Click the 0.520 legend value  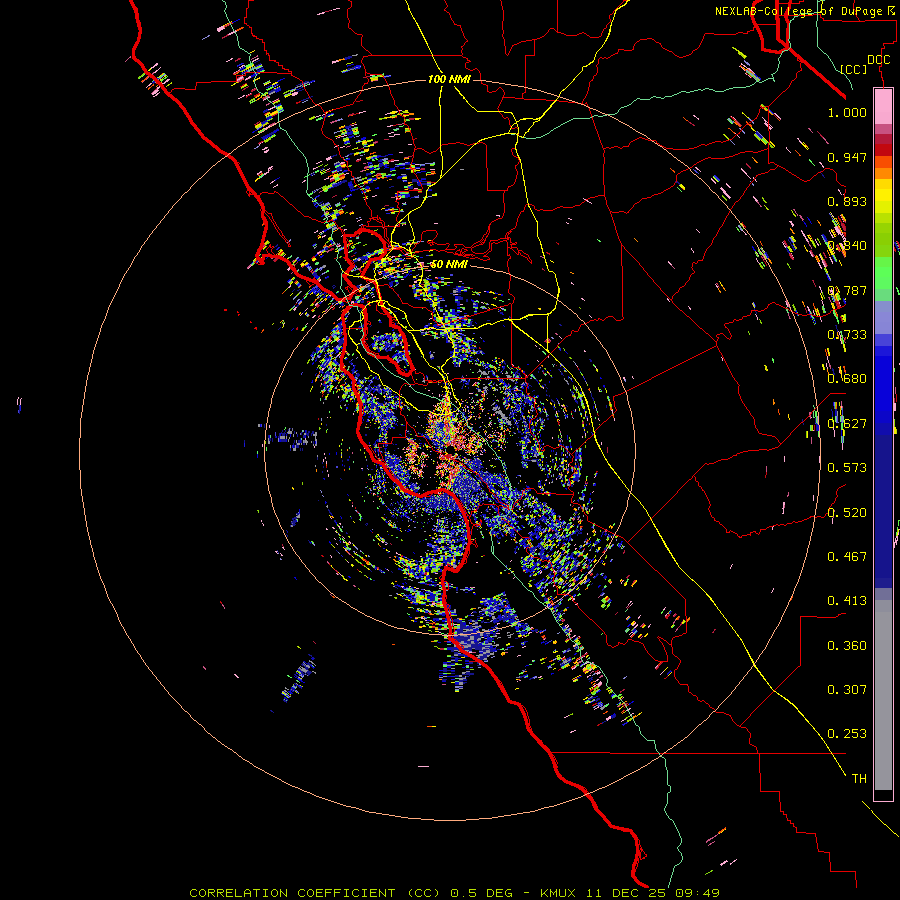coord(847,513)
